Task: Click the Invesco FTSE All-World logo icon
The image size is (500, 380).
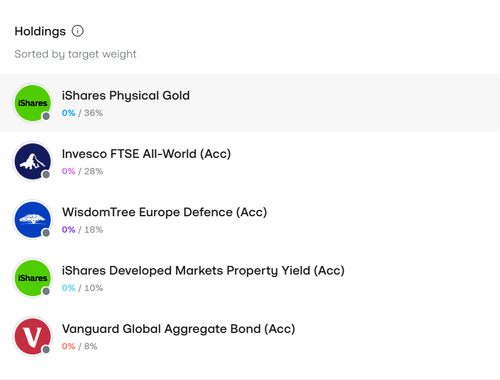Action: (x=32, y=161)
